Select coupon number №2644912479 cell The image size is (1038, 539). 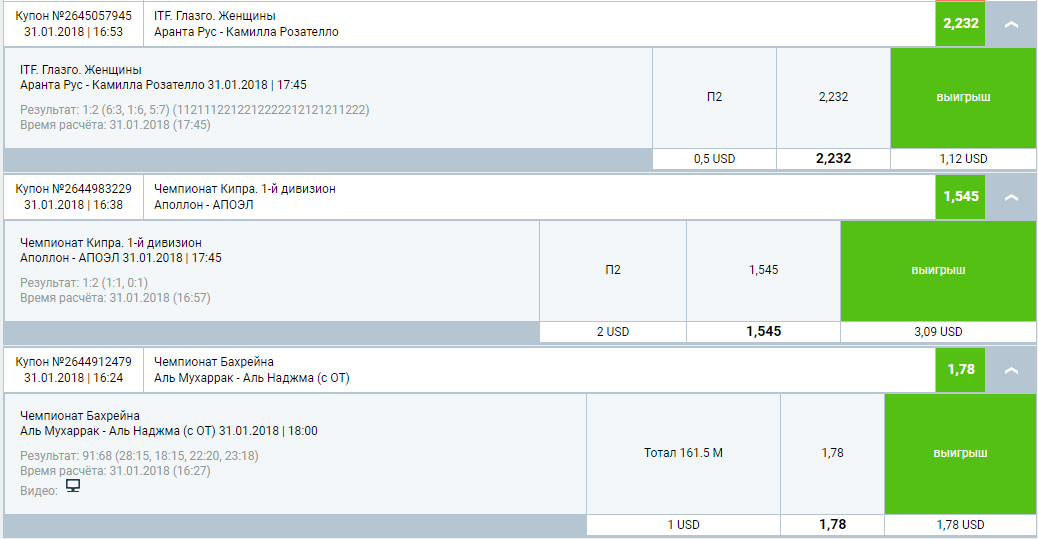point(73,369)
